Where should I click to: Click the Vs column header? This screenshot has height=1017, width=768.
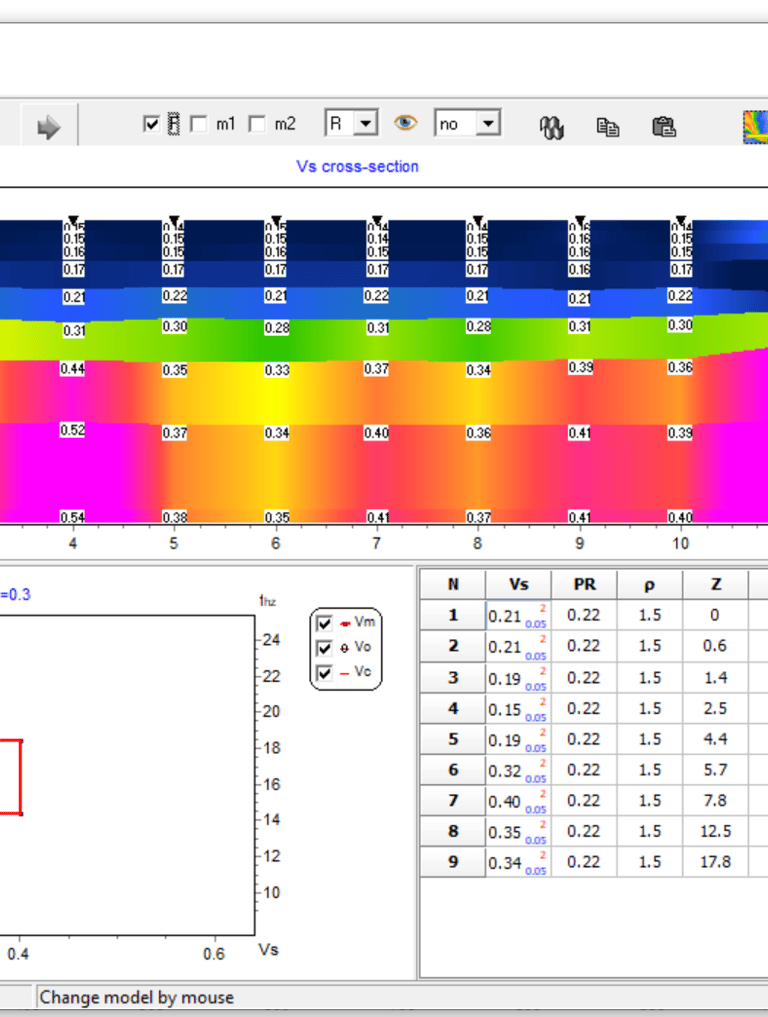coord(518,585)
